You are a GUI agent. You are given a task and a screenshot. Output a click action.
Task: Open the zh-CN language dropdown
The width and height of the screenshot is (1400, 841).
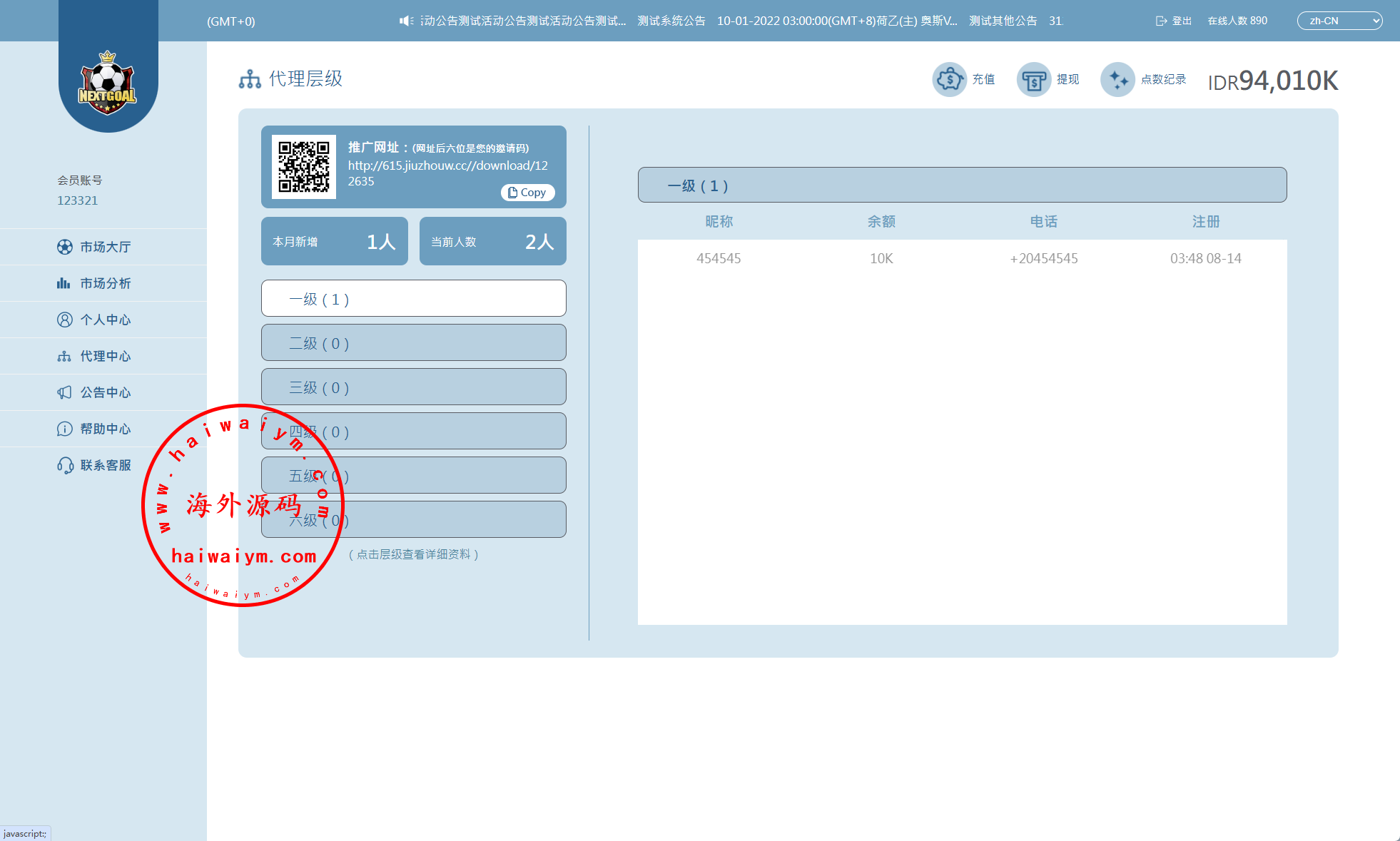pyautogui.click(x=1339, y=21)
